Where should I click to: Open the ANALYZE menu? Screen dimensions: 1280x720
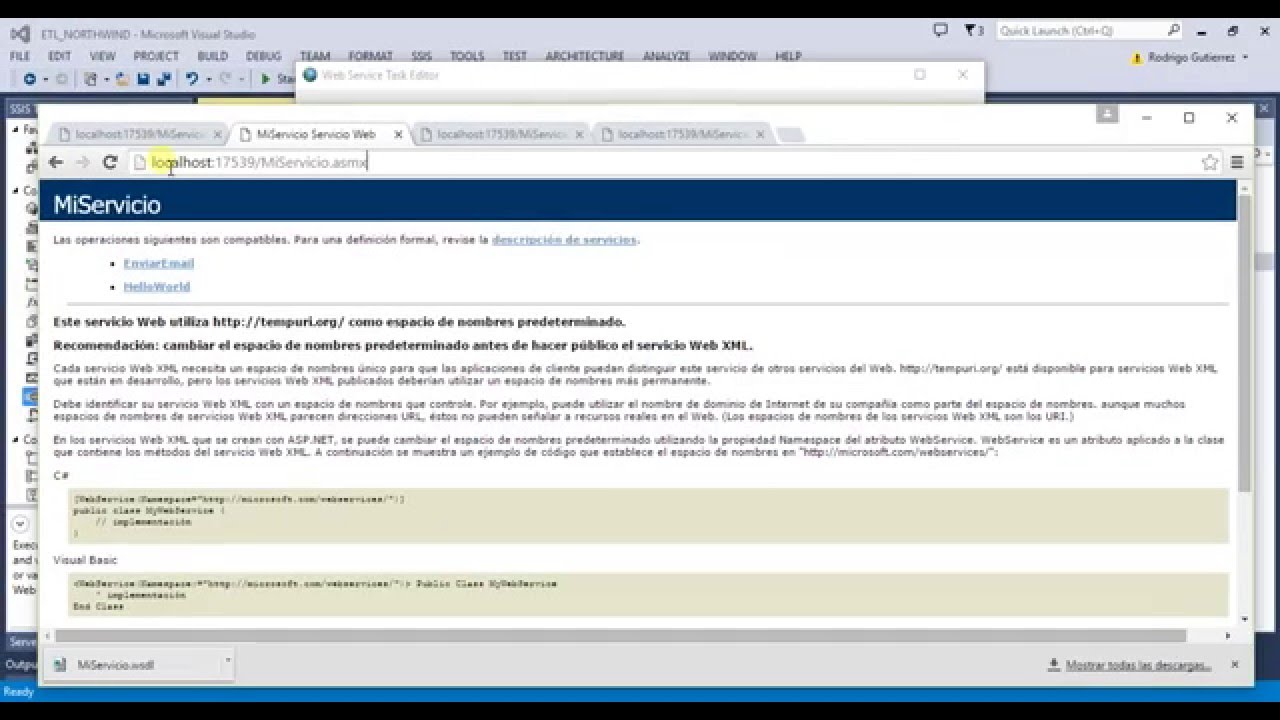(667, 56)
